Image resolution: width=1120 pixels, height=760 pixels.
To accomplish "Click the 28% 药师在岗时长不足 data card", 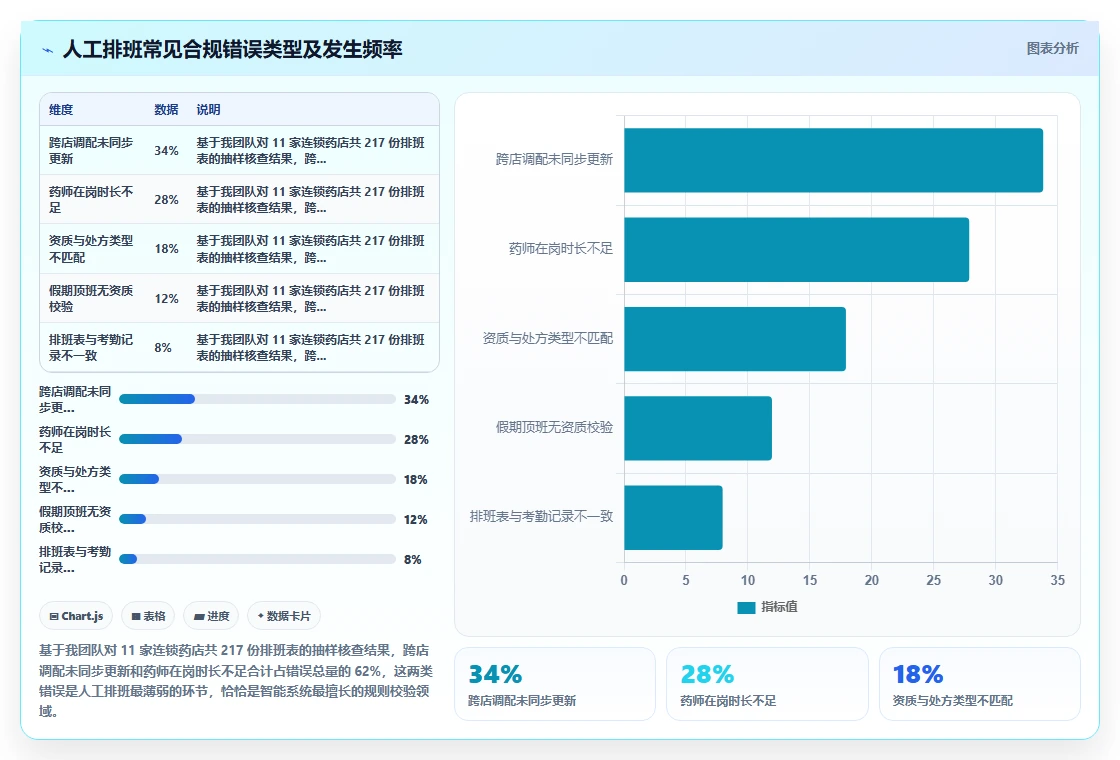I will click(x=767, y=684).
